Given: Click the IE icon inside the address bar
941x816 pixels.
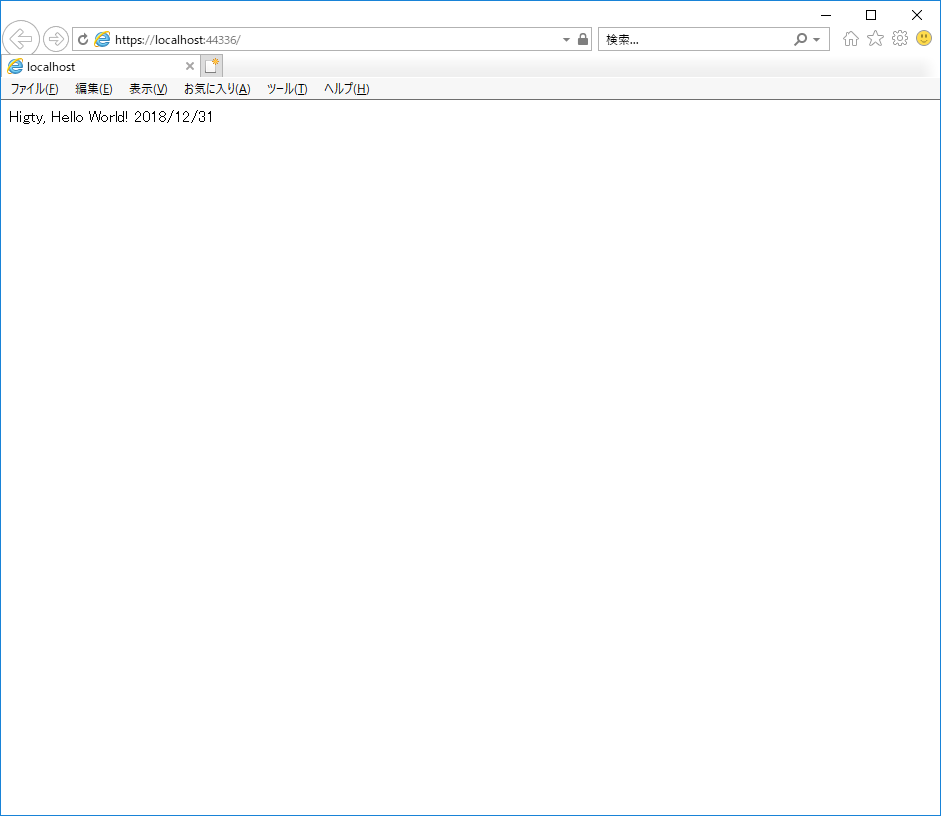Looking at the screenshot, I should point(103,38).
